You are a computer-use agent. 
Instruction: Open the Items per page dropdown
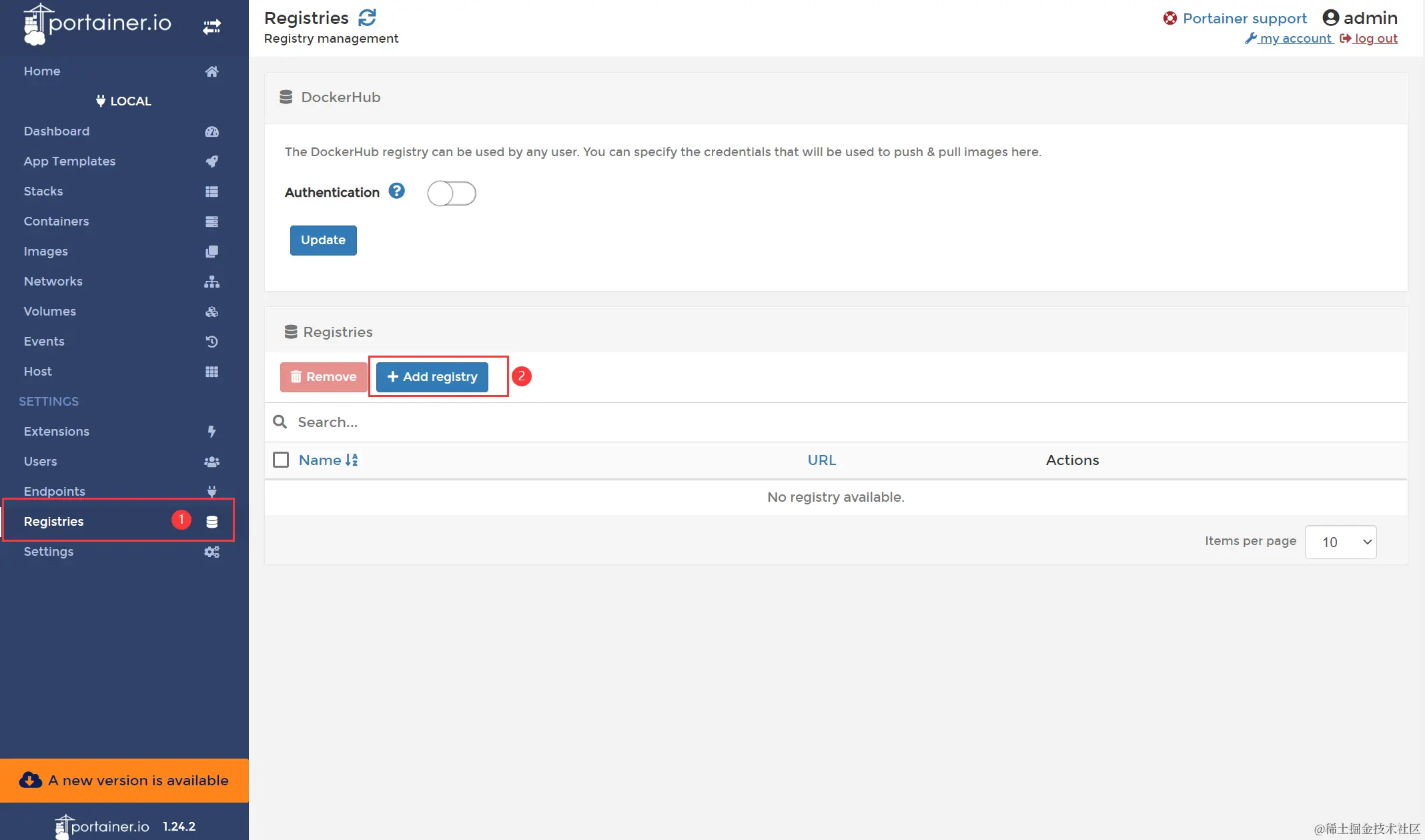click(1340, 542)
